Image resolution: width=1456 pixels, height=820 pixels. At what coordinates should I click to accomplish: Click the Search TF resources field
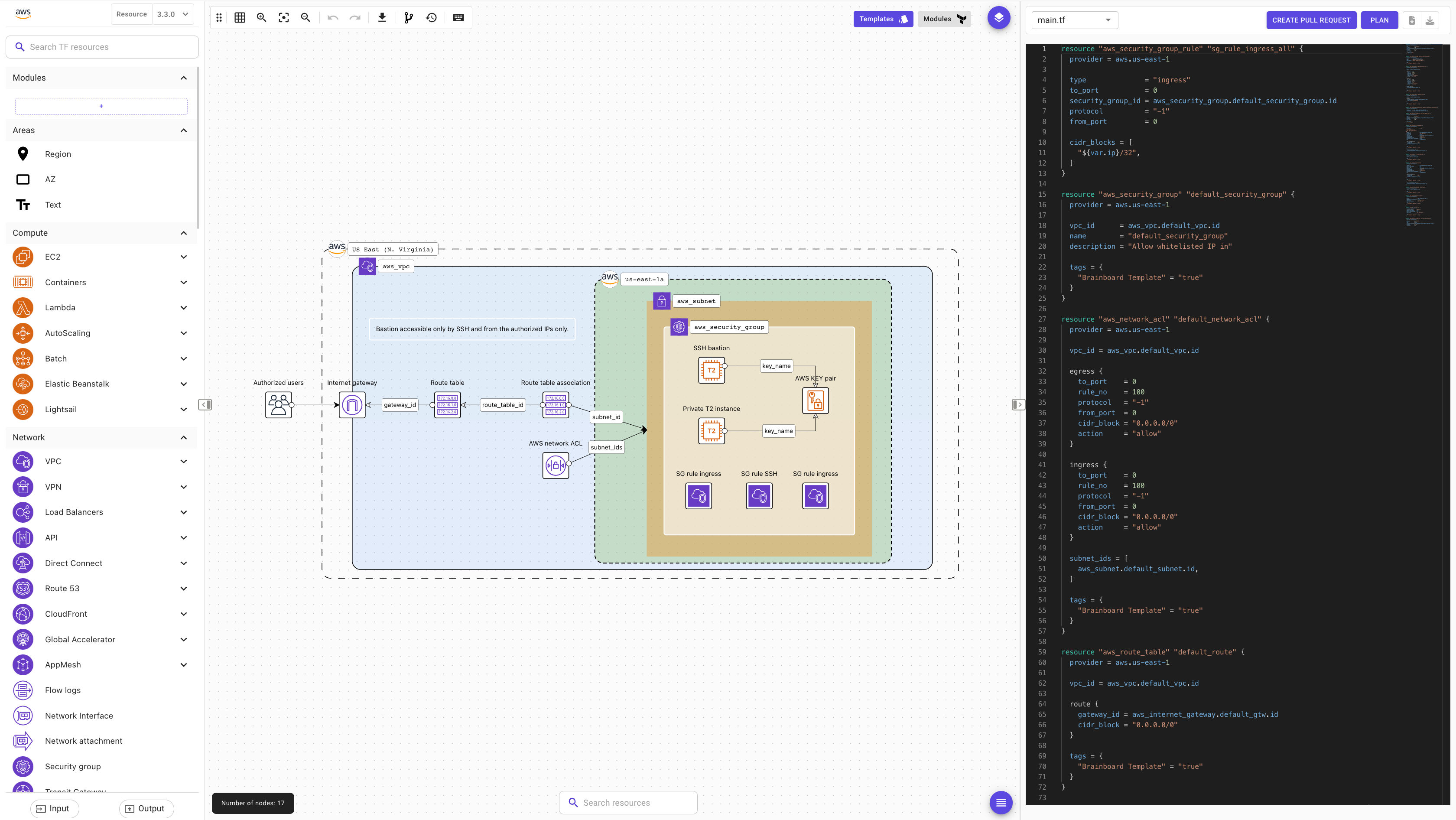coord(102,47)
